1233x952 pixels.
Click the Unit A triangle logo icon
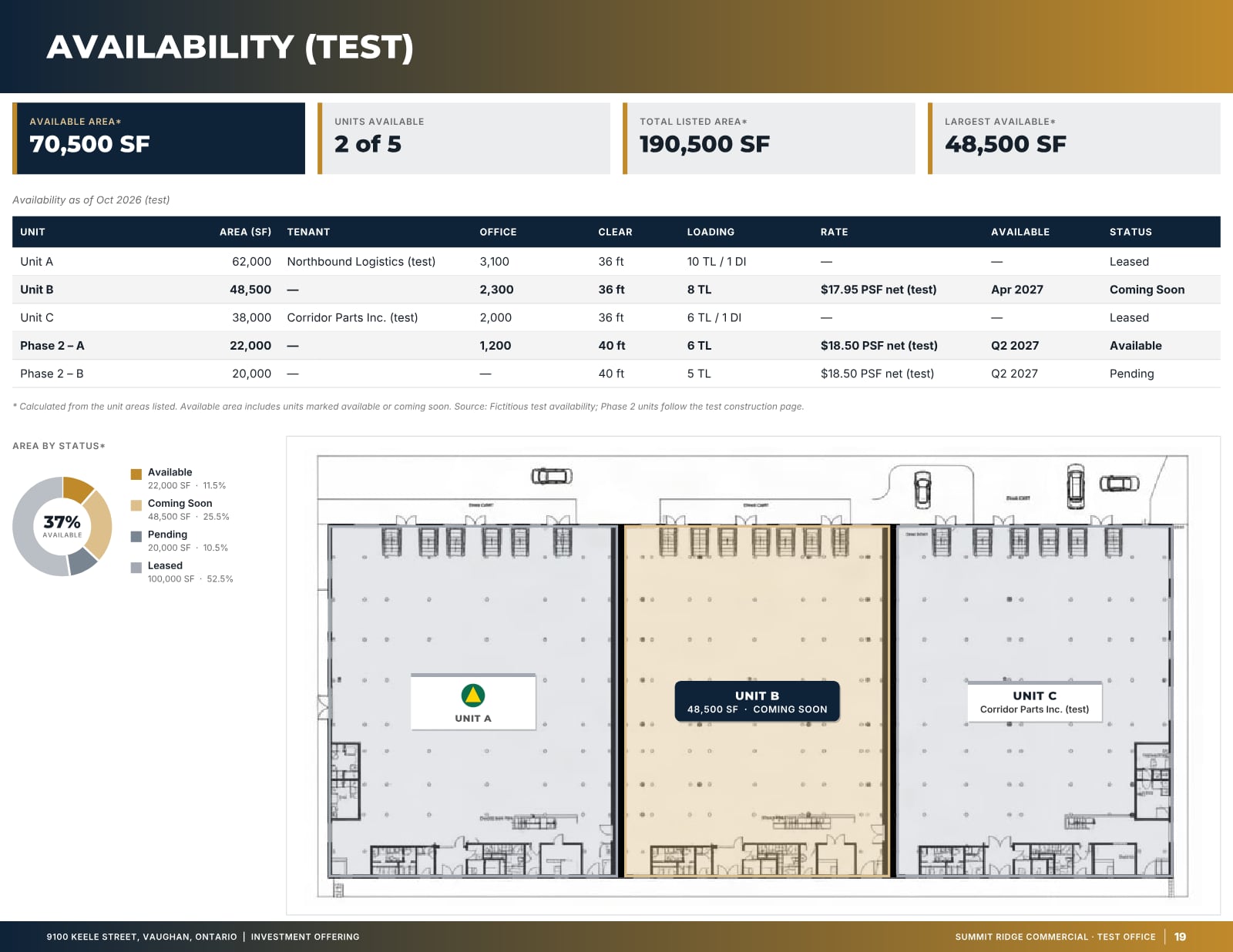[x=472, y=696]
